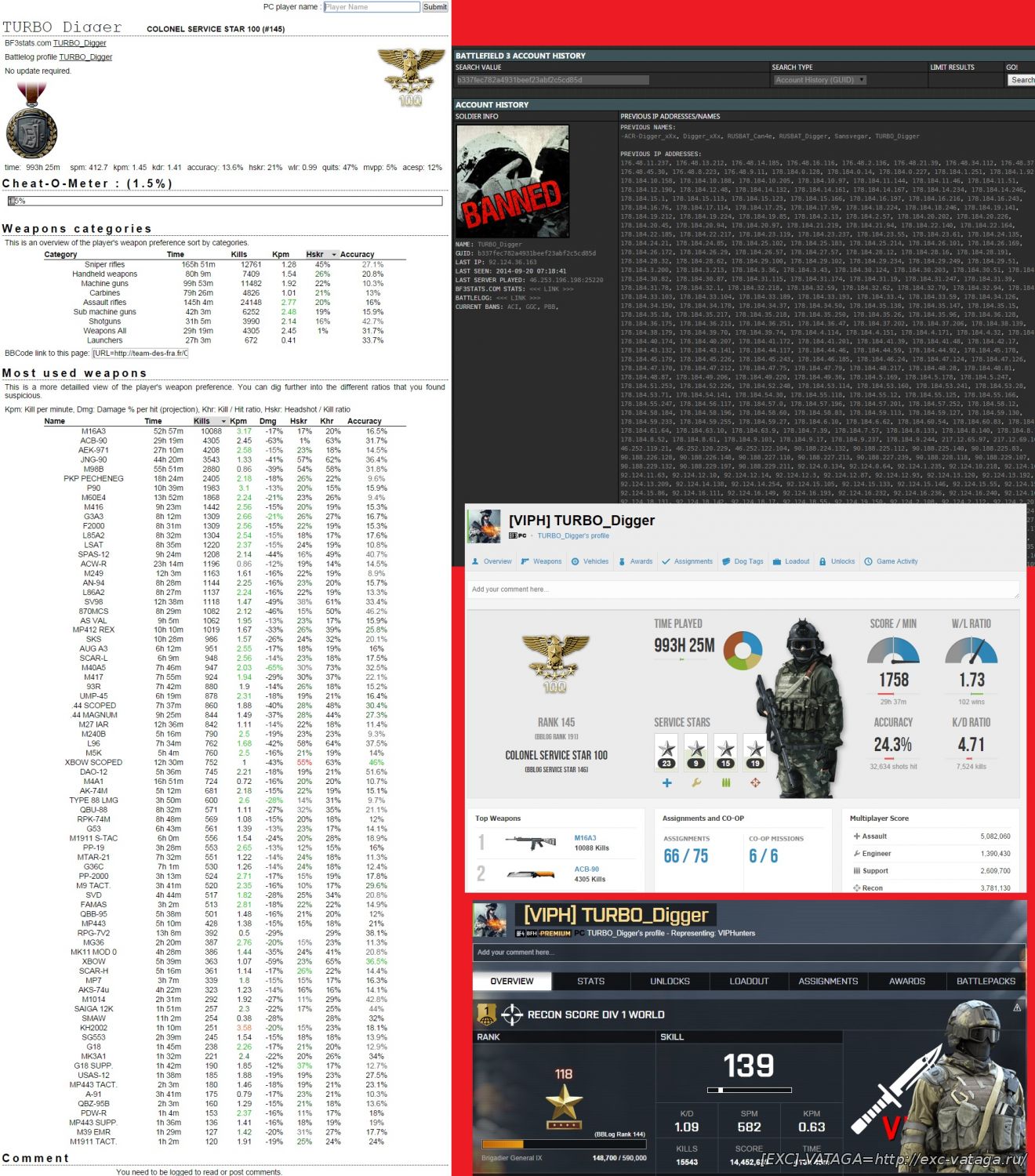Screen dimensions: 1035x1176
Task: Click the service star showing 19
Action: point(755,752)
